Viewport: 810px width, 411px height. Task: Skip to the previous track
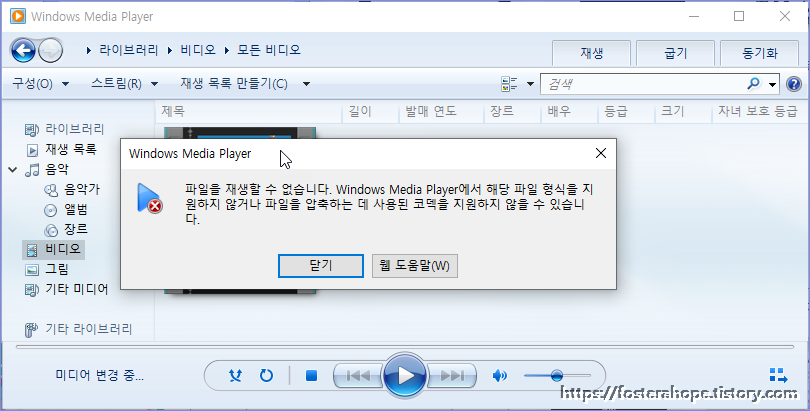click(x=357, y=375)
